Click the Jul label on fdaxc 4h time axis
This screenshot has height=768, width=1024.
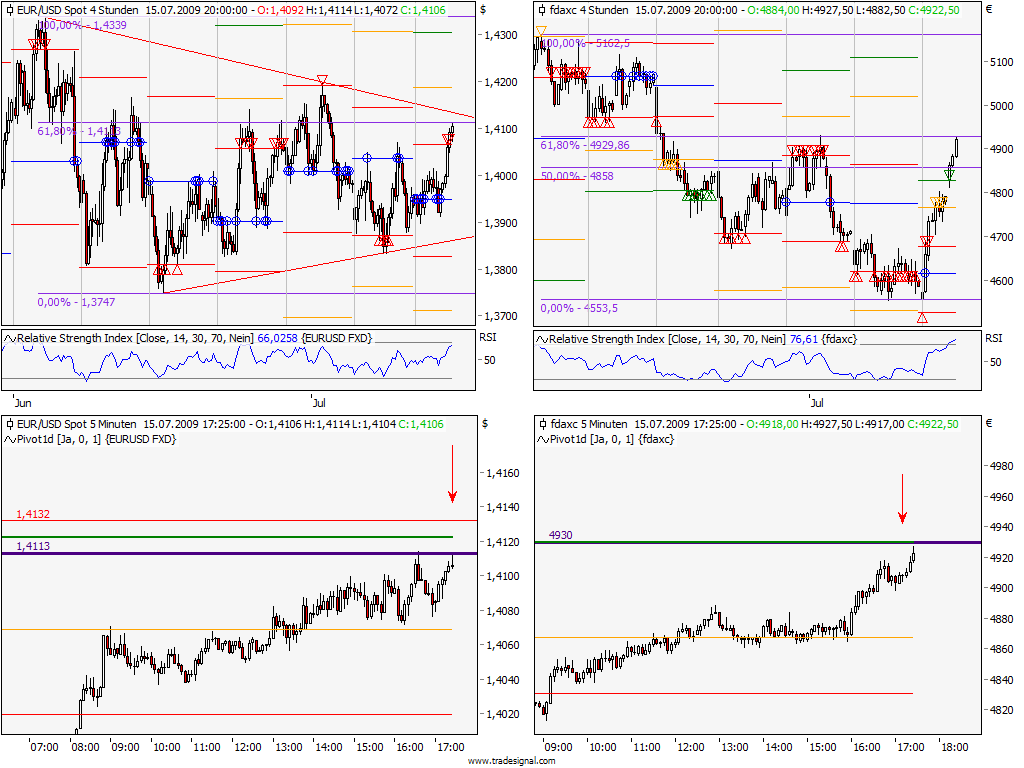coord(817,403)
